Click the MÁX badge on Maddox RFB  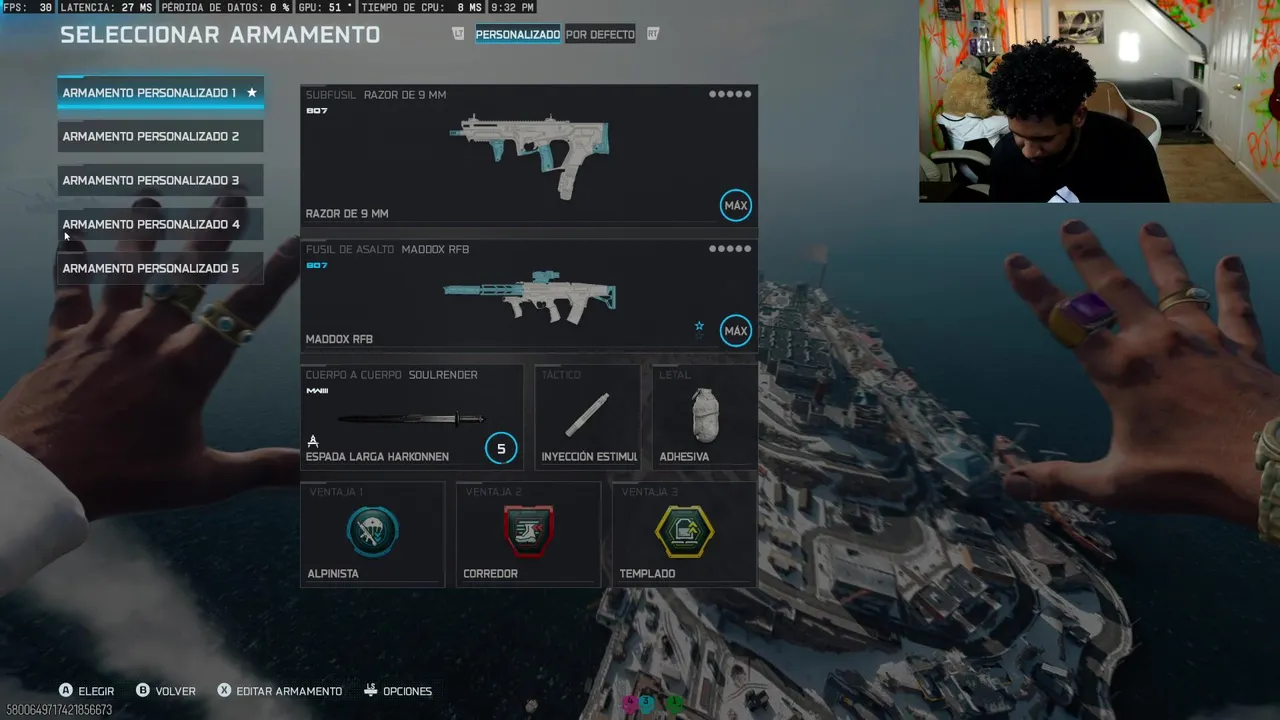click(x=735, y=331)
